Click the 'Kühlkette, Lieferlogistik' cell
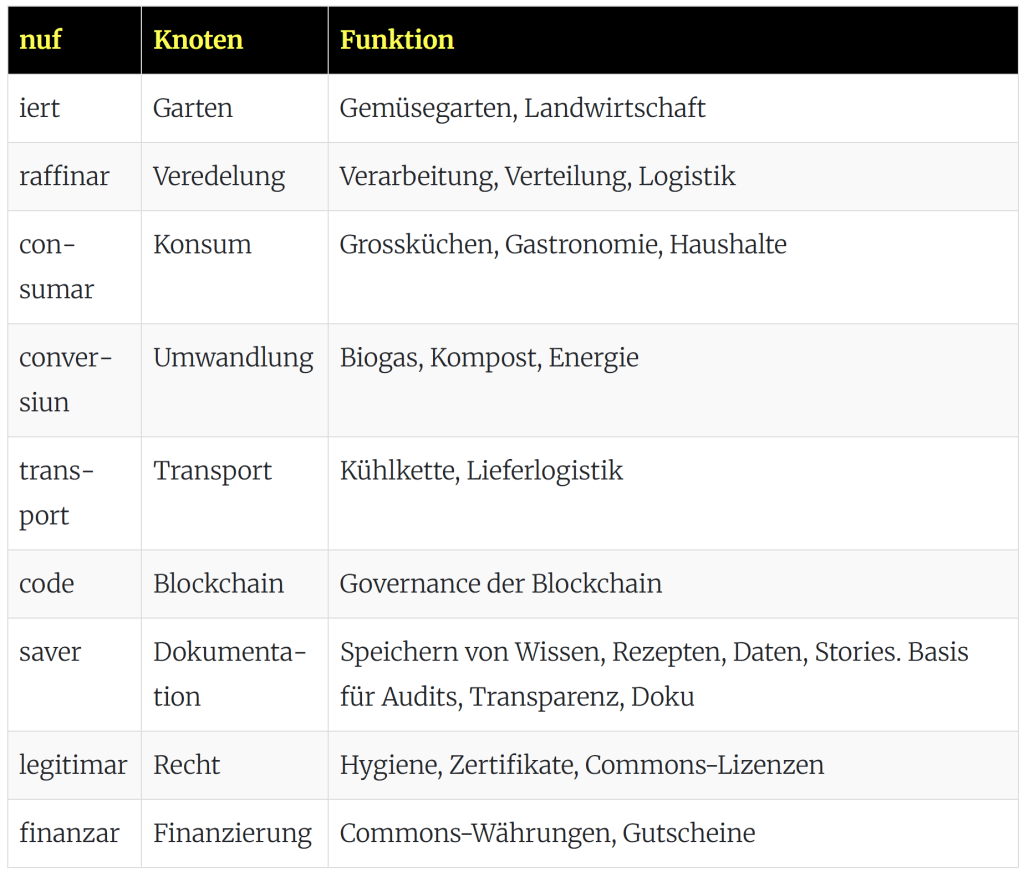Viewport: 1024px width, 872px height. coord(481,471)
